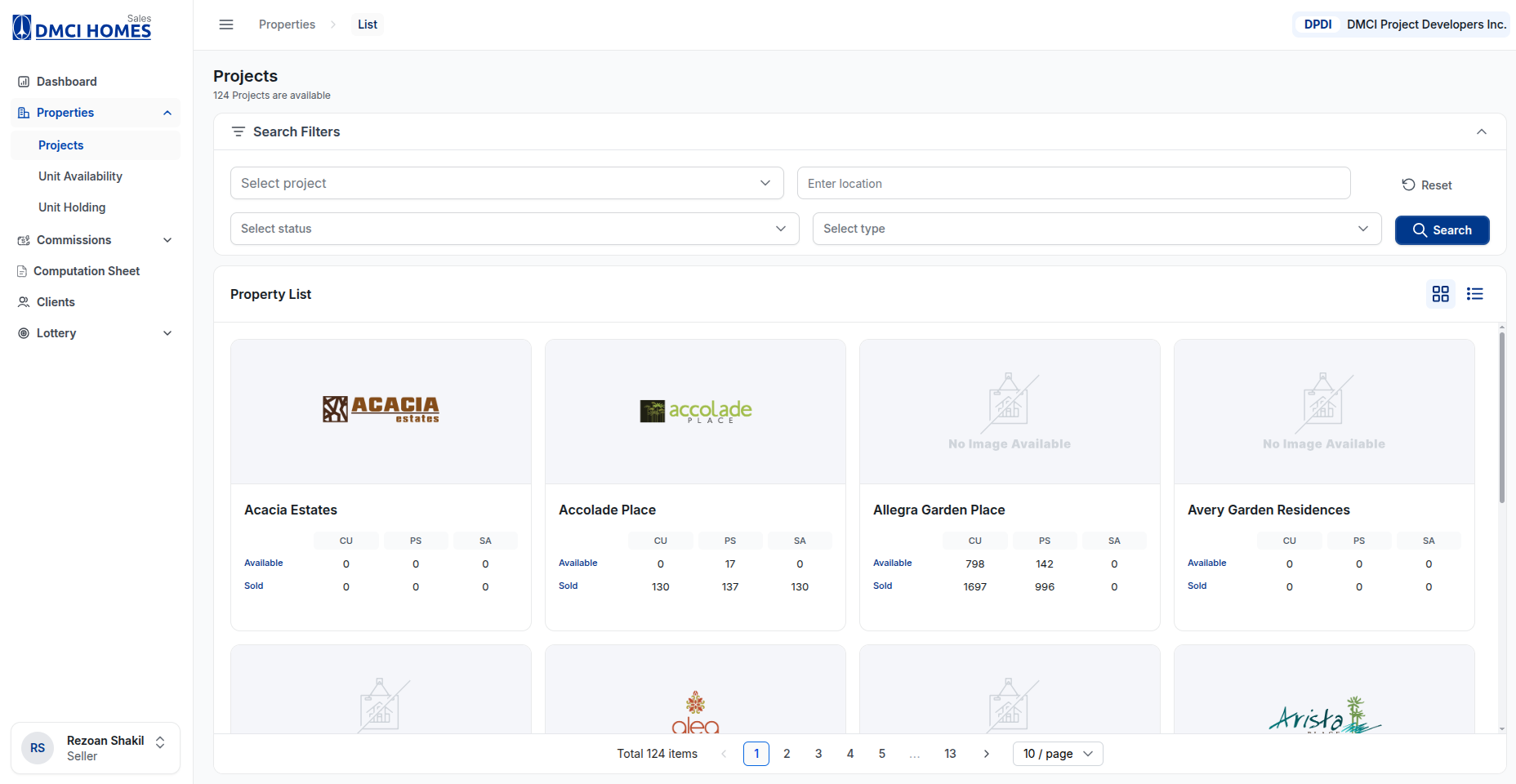
Task: Click the Search button
Action: [x=1442, y=230]
